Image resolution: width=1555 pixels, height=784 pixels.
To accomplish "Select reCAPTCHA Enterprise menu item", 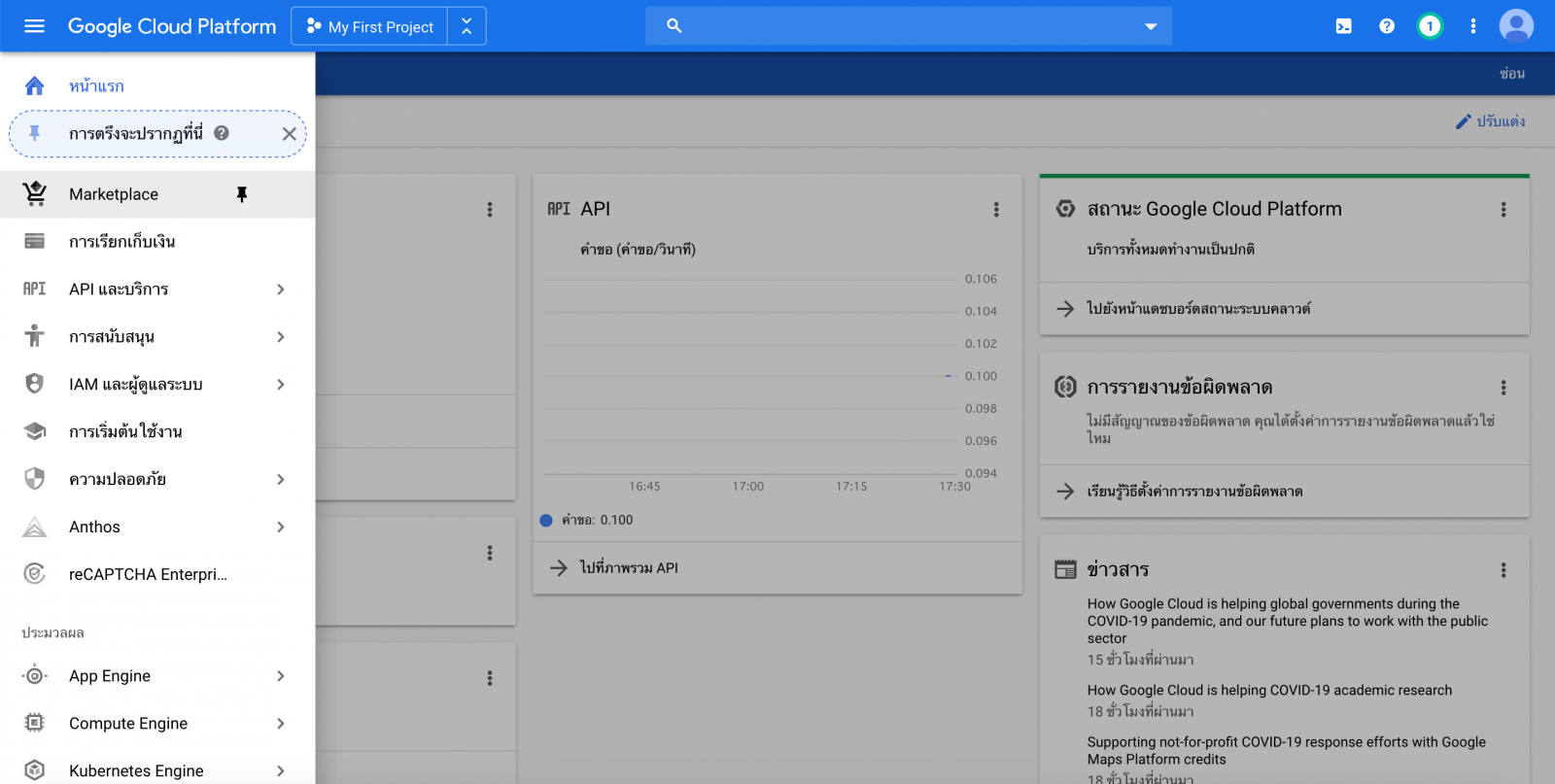I will (x=157, y=574).
